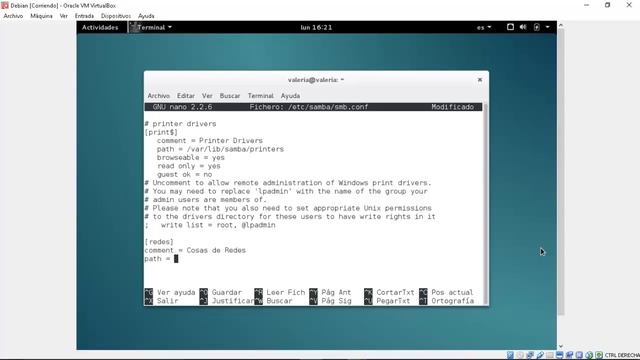
Task: Click the nano 'Buscar' shortcut label
Action: pos(280,301)
